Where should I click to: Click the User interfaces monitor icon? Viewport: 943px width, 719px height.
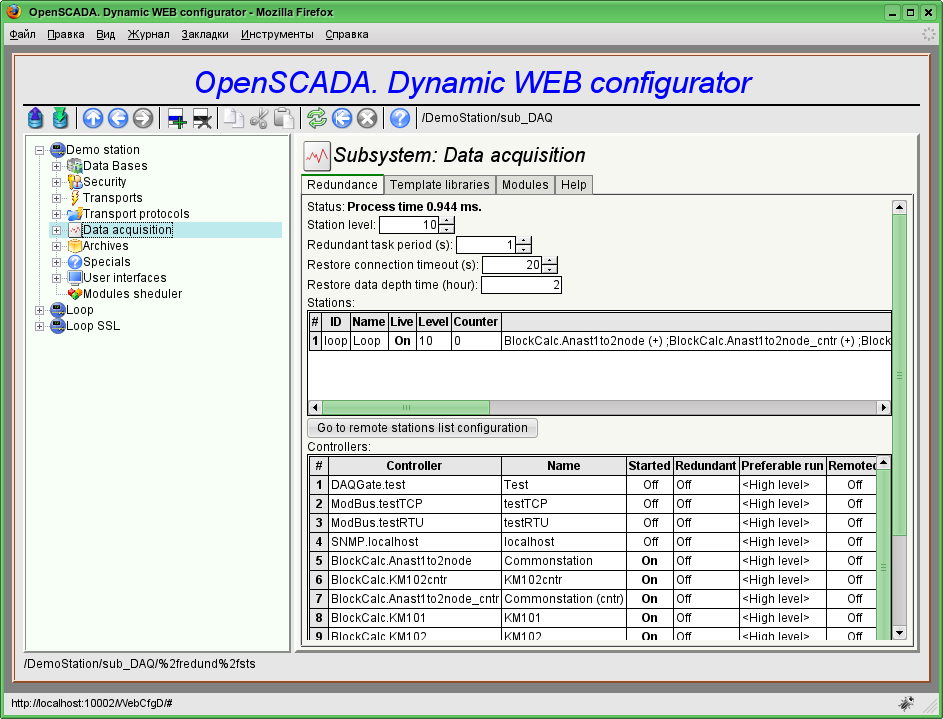click(x=75, y=278)
